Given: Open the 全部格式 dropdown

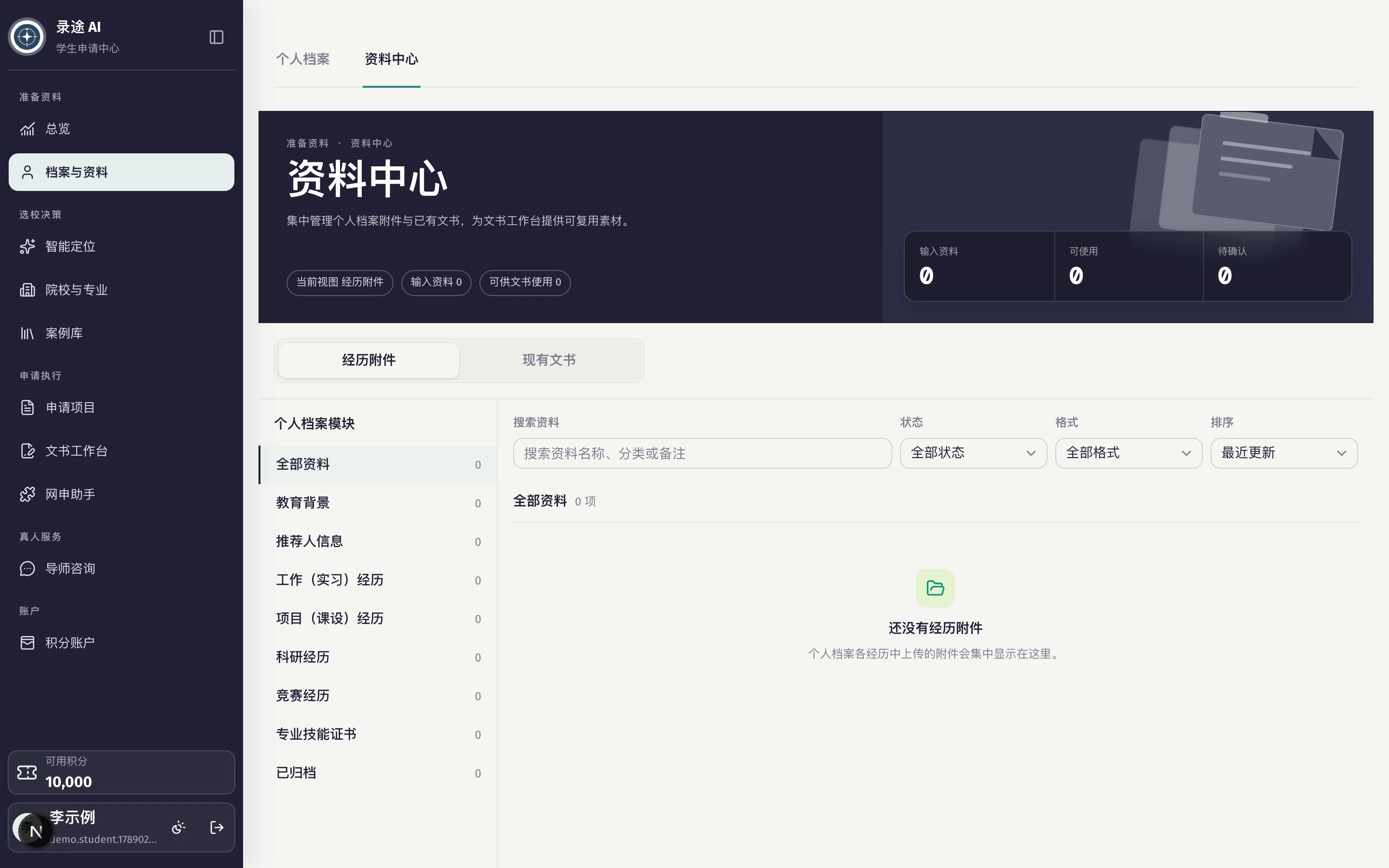Looking at the screenshot, I should (x=1129, y=453).
